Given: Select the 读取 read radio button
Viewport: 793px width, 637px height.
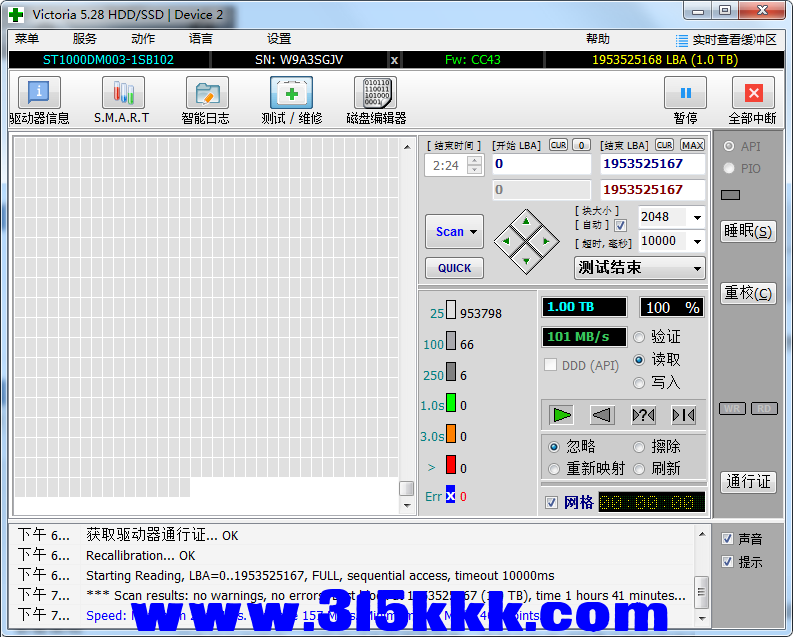Looking at the screenshot, I should click(x=639, y=359).
